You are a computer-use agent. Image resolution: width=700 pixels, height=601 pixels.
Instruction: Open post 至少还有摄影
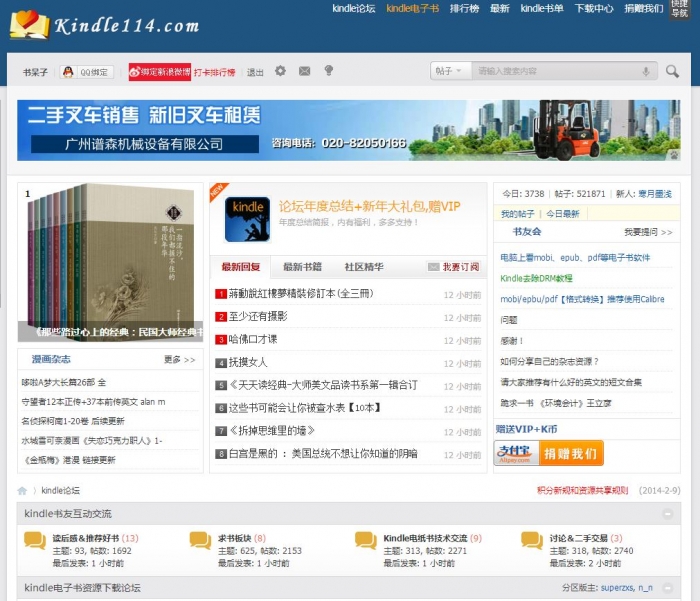coord(258,317)
